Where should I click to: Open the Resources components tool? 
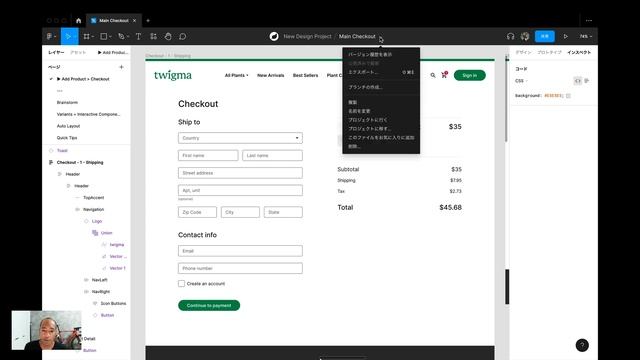click(x=153, y=36)
